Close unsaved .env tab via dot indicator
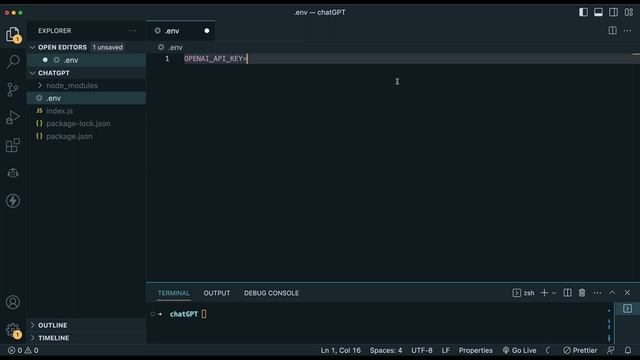The image size is (640, 360). (207, 31)
